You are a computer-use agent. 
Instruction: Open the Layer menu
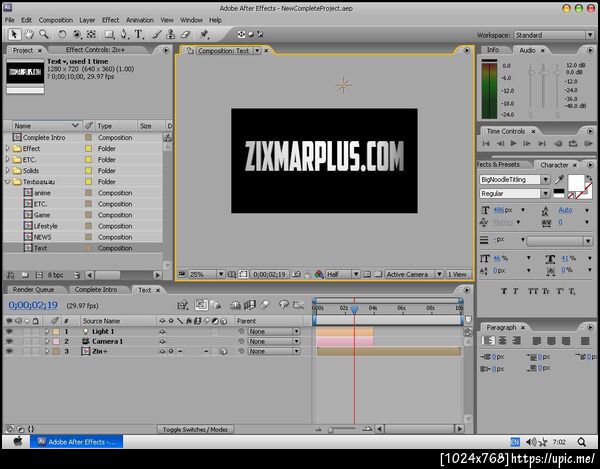(x=87, y=20)
